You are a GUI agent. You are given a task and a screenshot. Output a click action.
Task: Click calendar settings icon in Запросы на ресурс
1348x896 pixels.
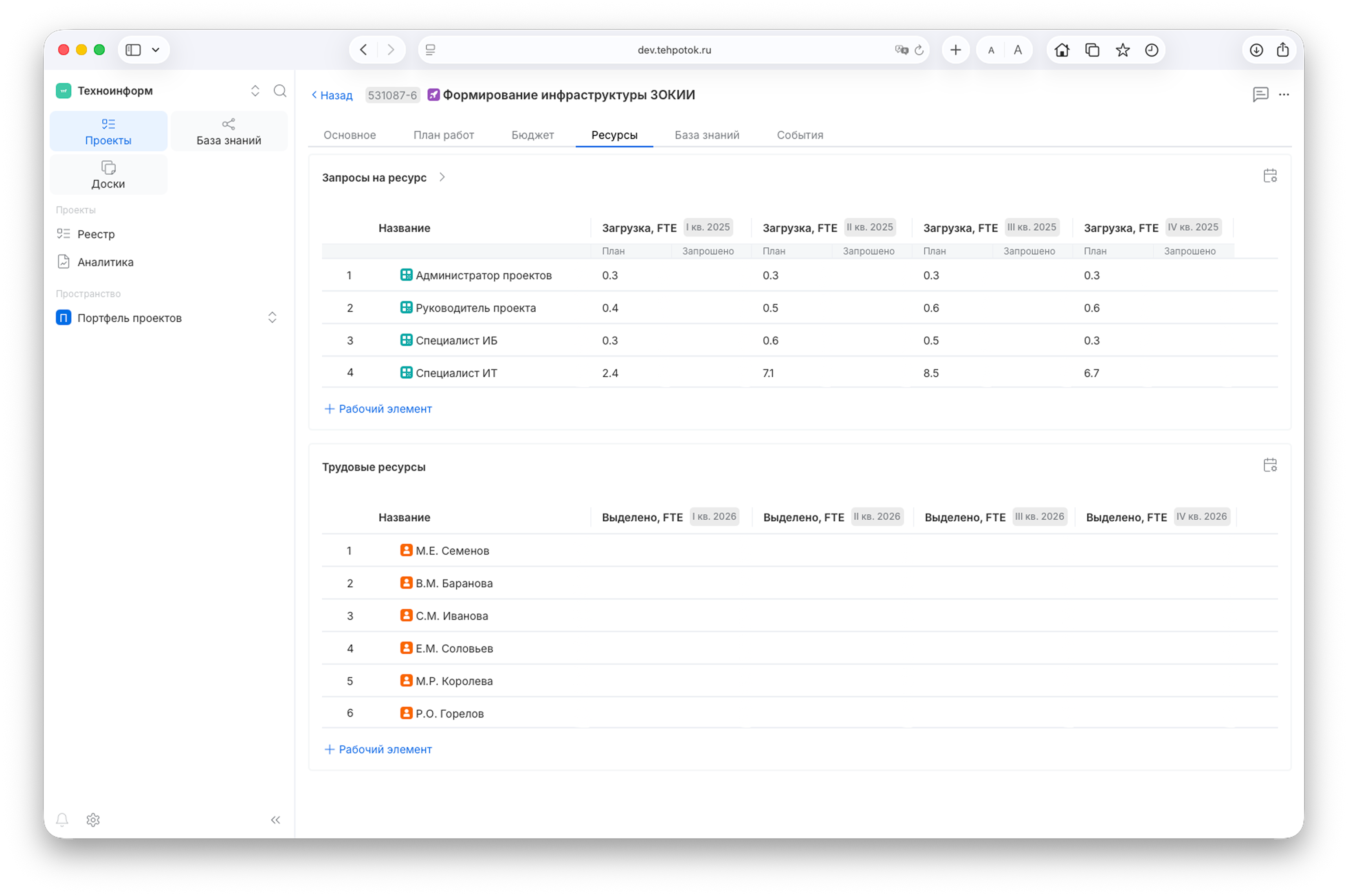coord(1270,176)
